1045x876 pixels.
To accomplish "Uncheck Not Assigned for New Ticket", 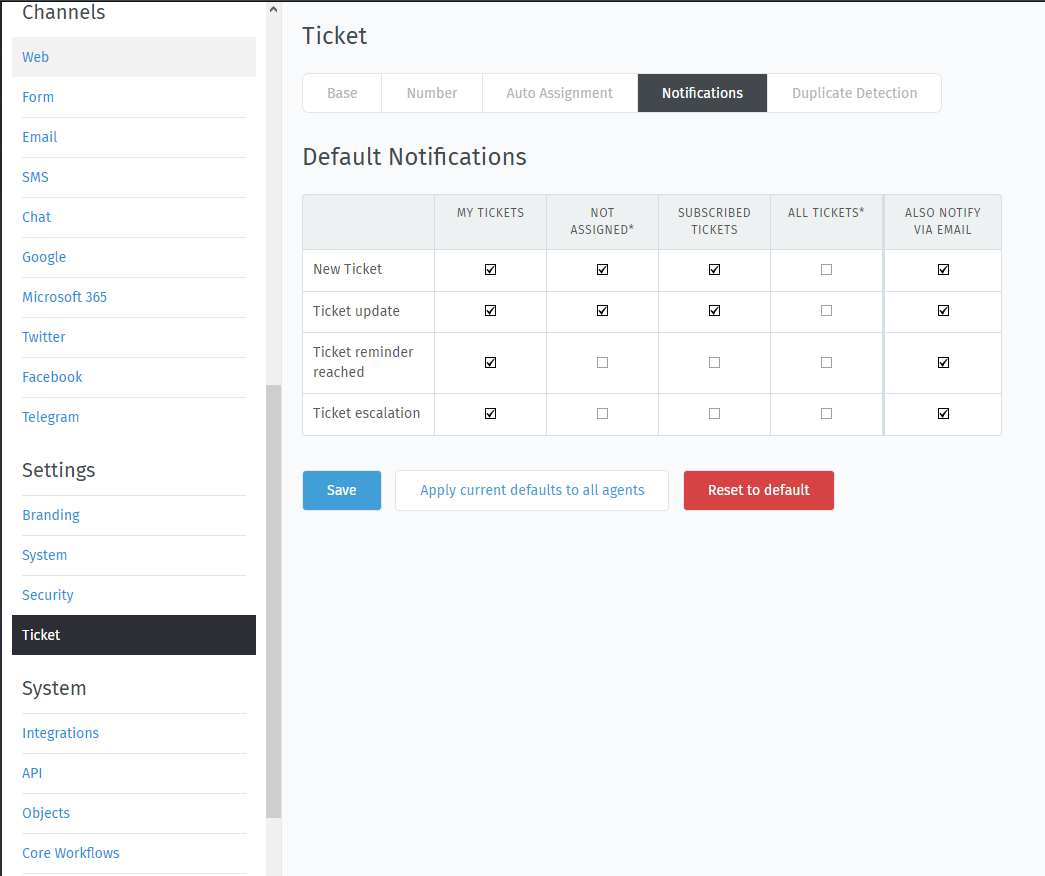I will coord(602,269).
